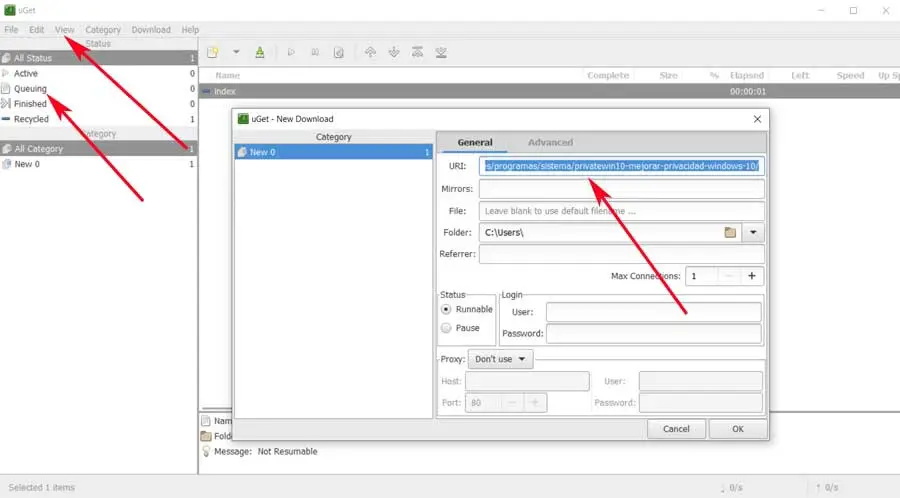Click the uGet dialog title icon
The height and width of the screenshot is (498, 900).
[243, 119]
